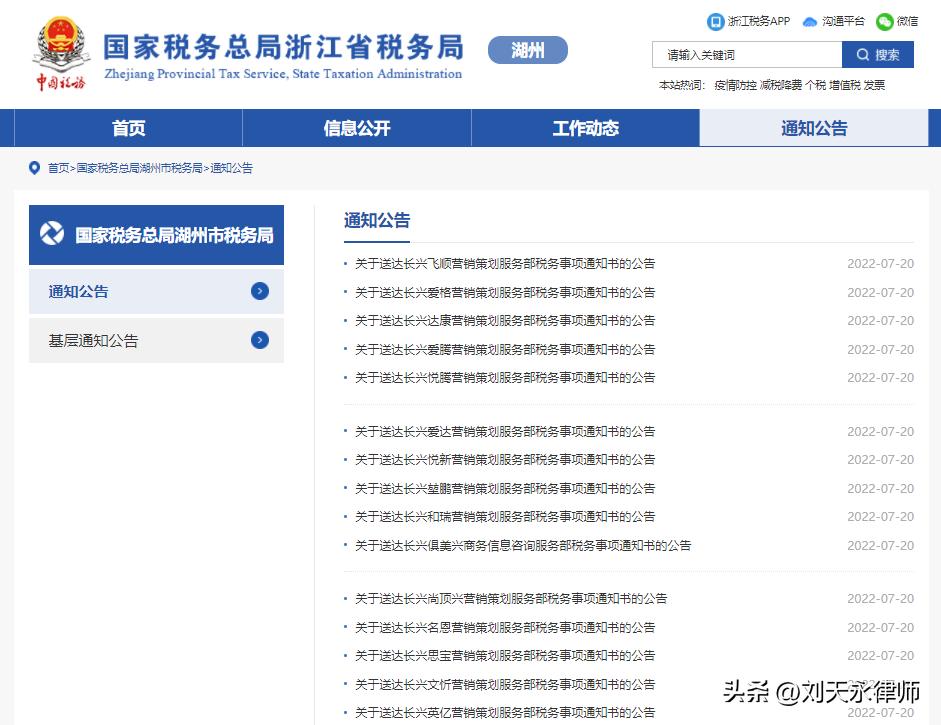
Task: Select the 工作动态 navigation tab
Action: tap(585, 128)
